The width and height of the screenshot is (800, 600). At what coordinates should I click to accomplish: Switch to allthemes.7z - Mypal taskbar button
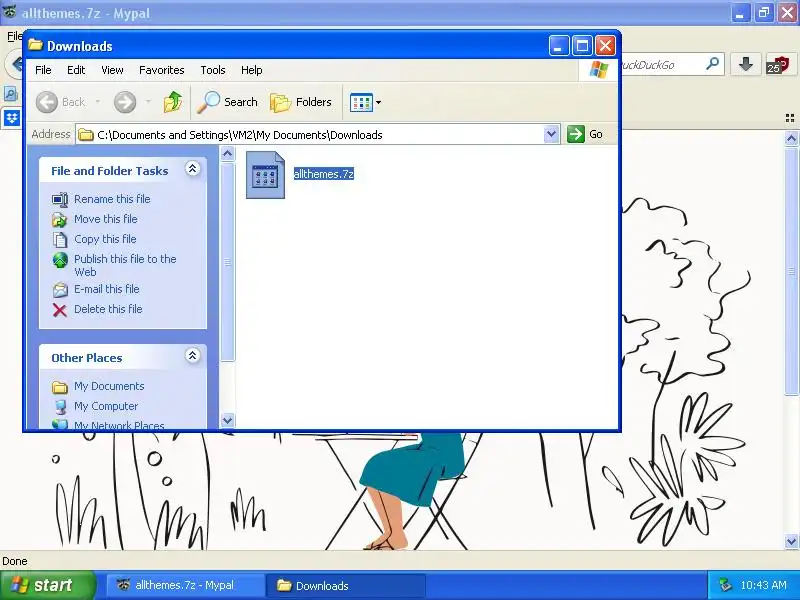pyautogui.click(x=184, y=585)
